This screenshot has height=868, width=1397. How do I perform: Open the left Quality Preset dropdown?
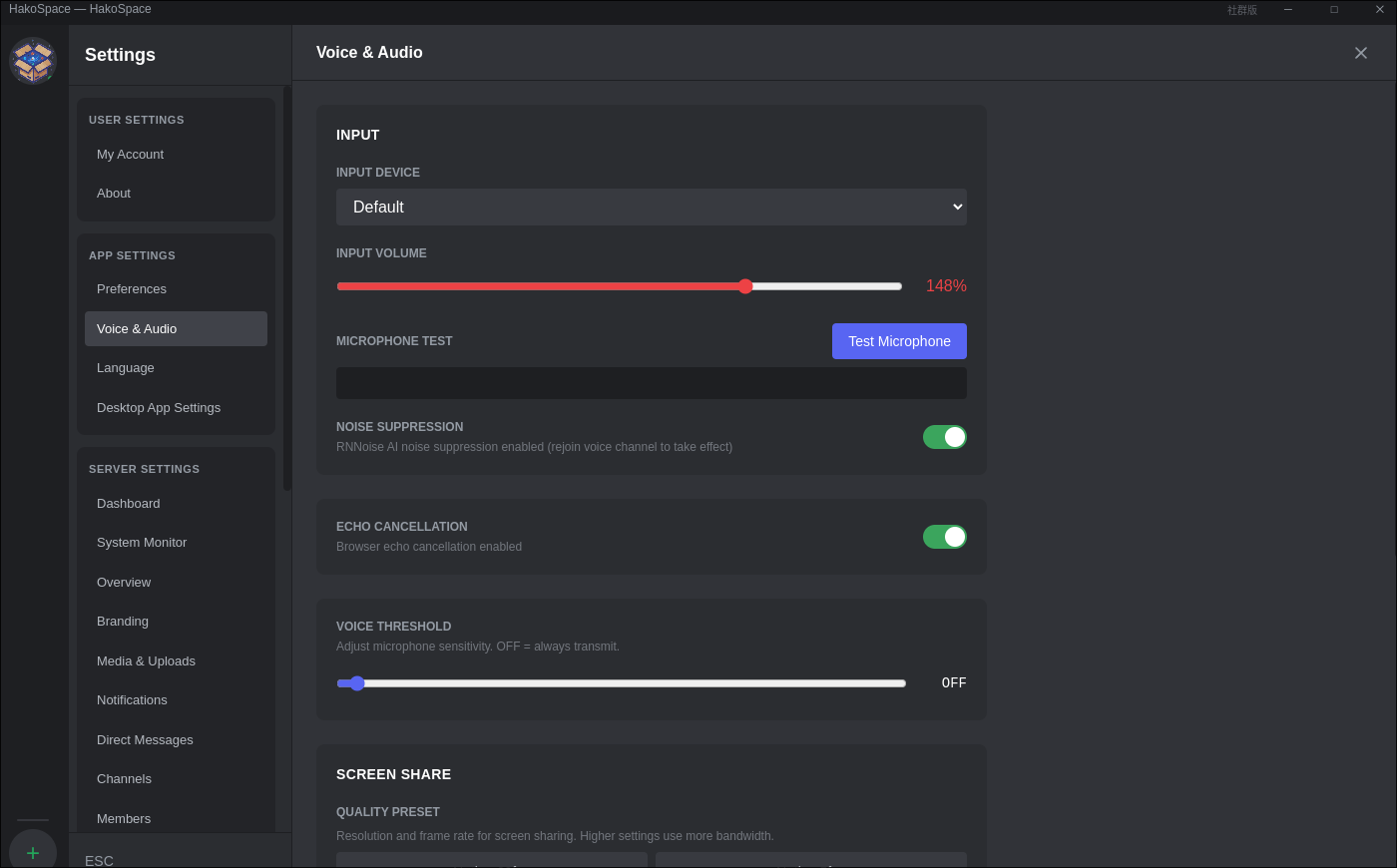tap(491, 860)
